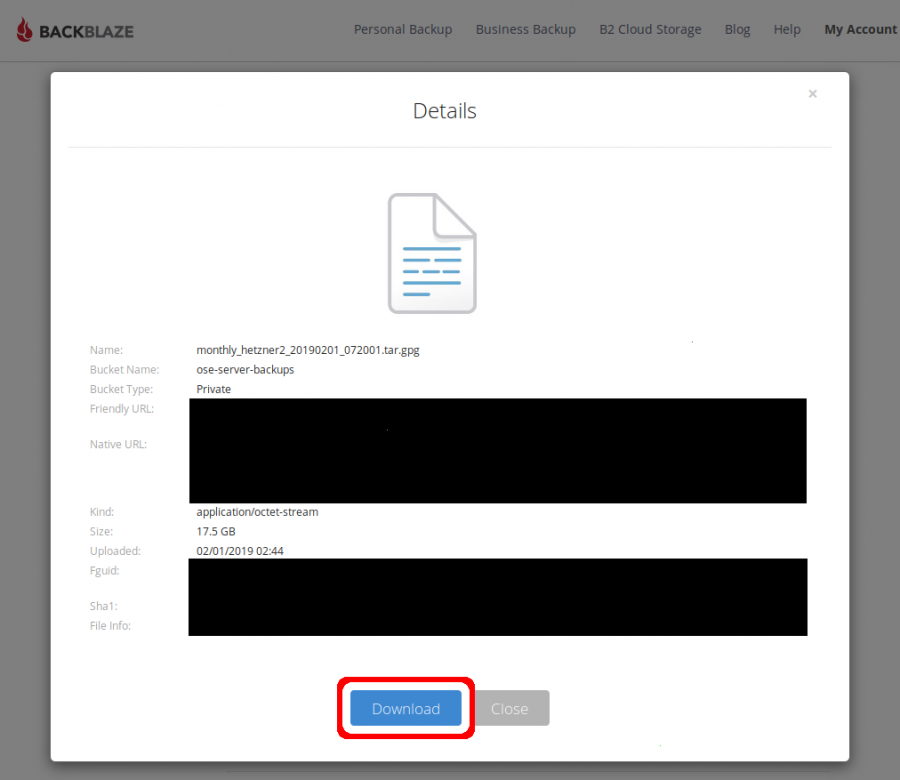The image size is (900, 780).
Task: Click the document file icon
Action: click(432, 253)
